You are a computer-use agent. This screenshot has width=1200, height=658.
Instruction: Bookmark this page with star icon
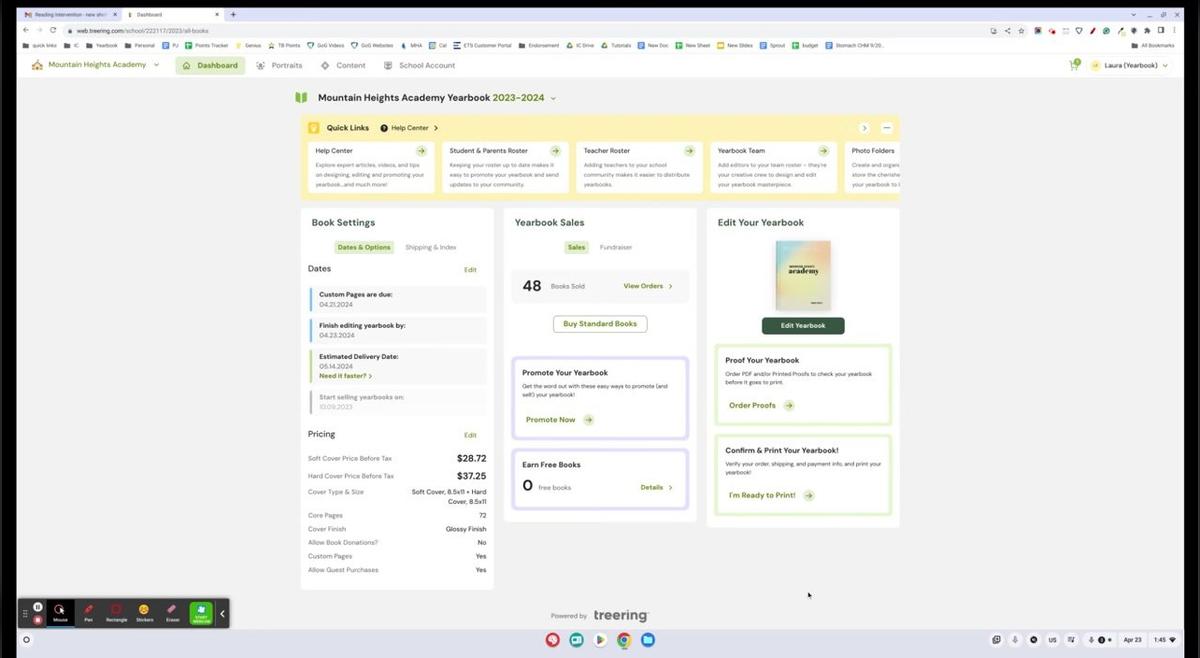click(1021, 30)
